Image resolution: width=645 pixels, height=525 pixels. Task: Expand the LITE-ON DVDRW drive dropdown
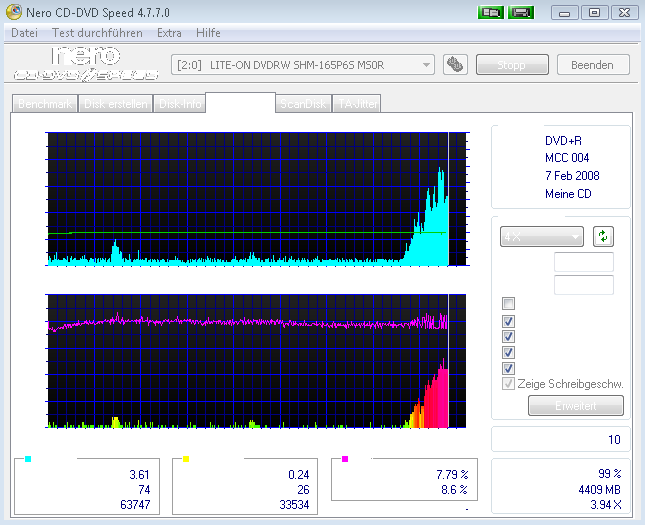[427, 65]
